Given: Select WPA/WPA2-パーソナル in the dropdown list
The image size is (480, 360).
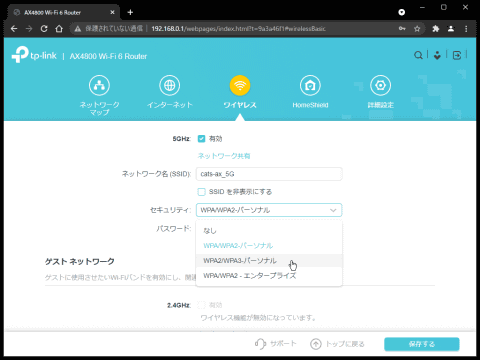Looking at the screenshot, I should 269,246.
